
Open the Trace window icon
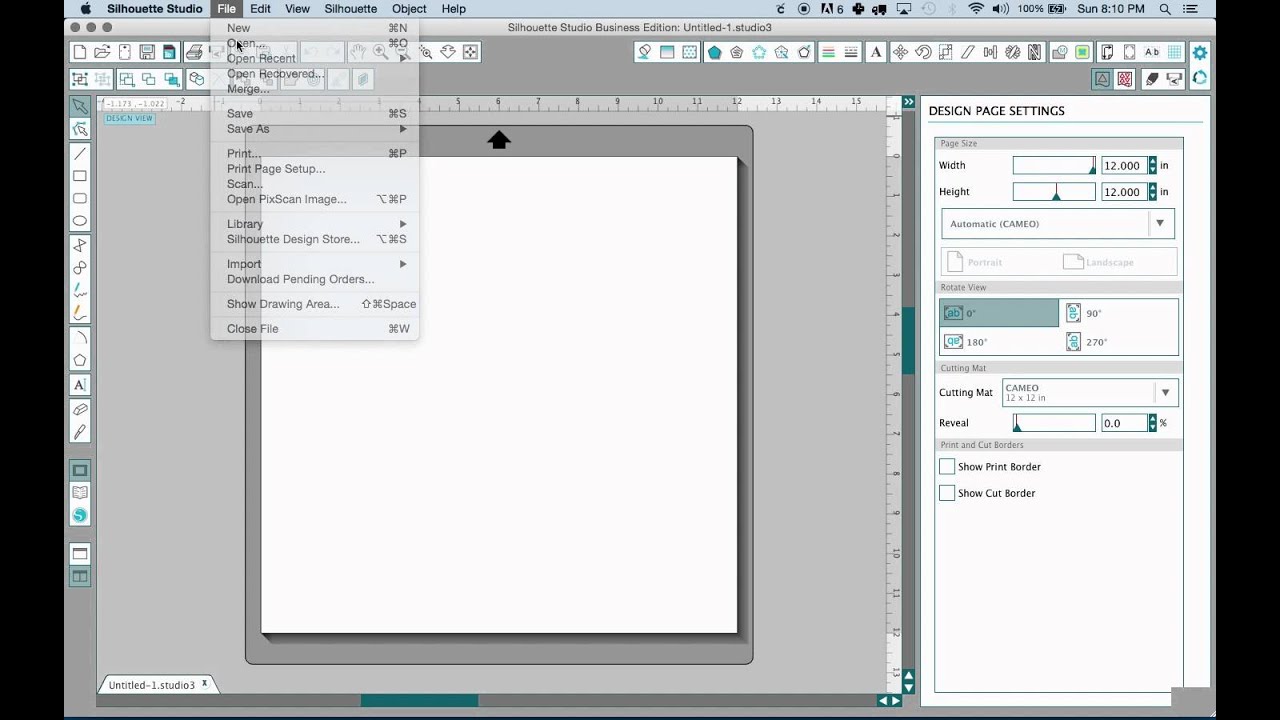click(x=1083, y=52)
